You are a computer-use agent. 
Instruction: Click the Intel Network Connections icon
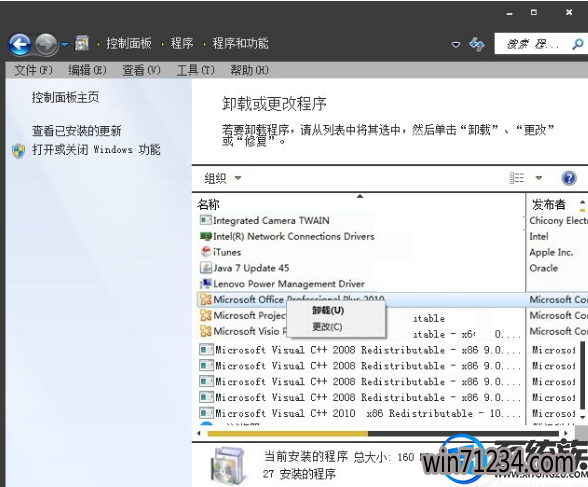coord(206,236)
